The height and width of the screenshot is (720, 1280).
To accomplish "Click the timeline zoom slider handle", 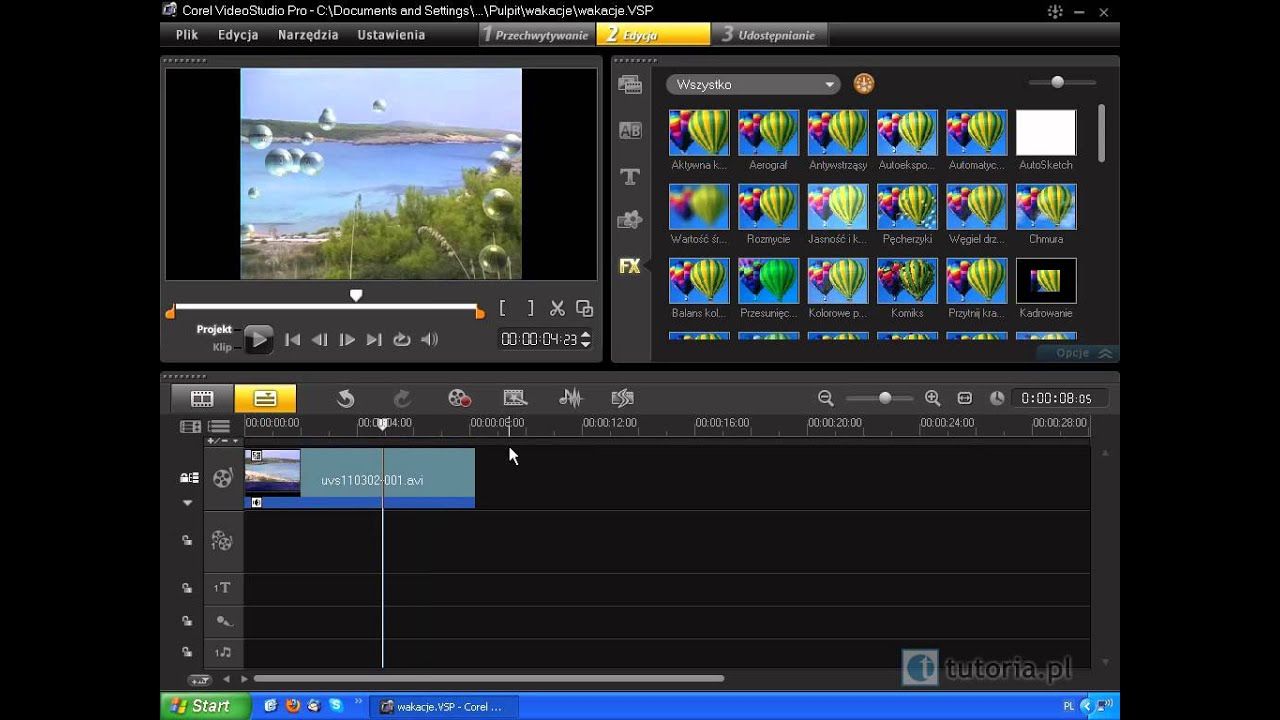I will tap(885, 398).
